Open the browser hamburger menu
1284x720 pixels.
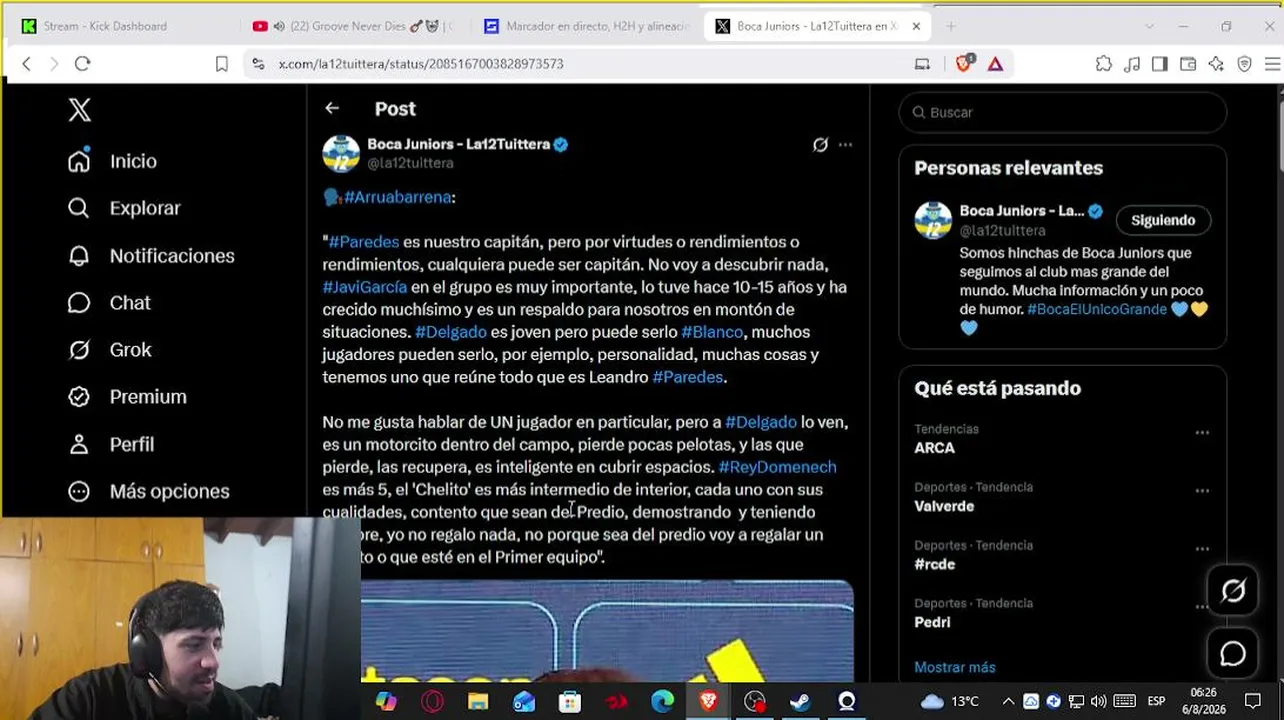(1273, 64)
